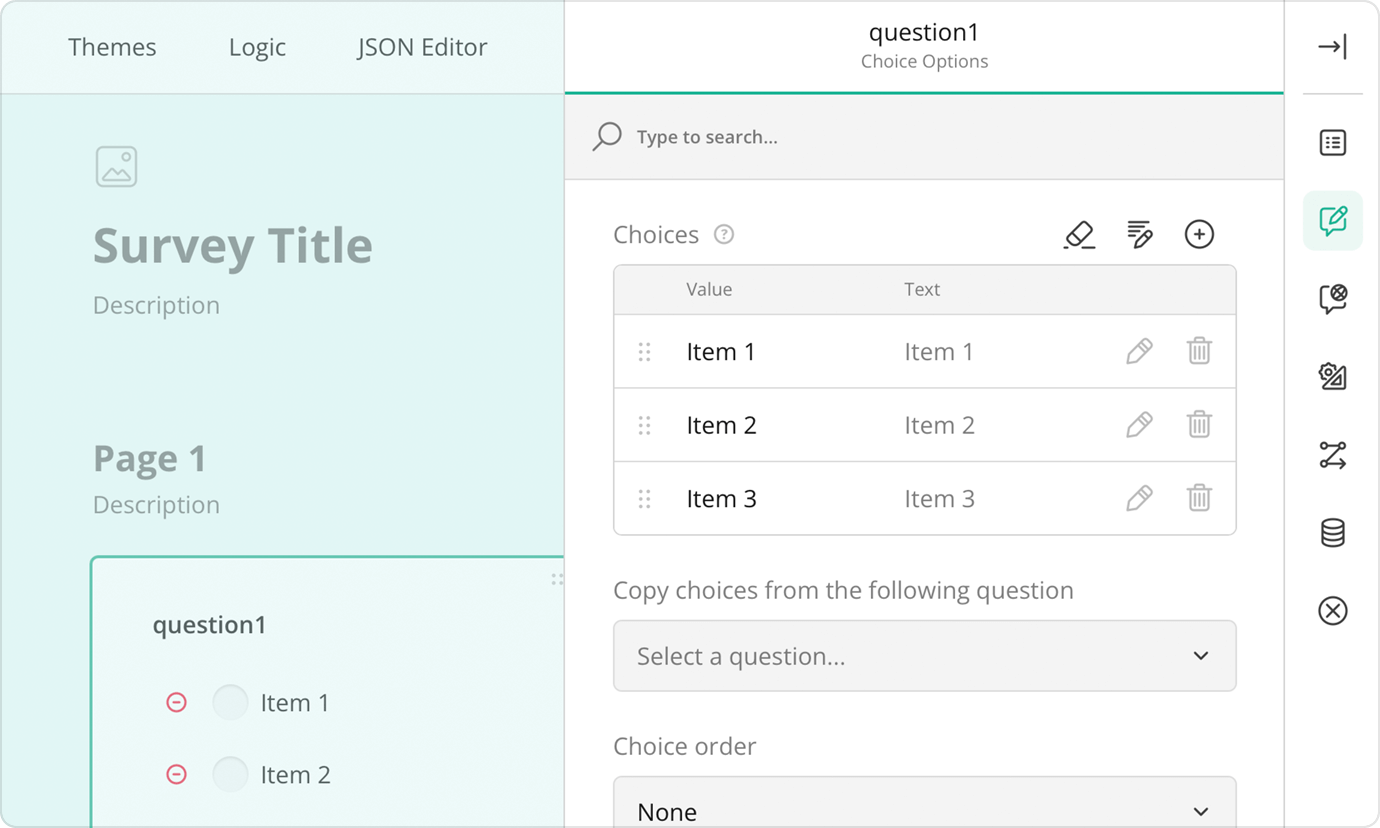Switch to the JSON Editor tab

click(421, 46)
